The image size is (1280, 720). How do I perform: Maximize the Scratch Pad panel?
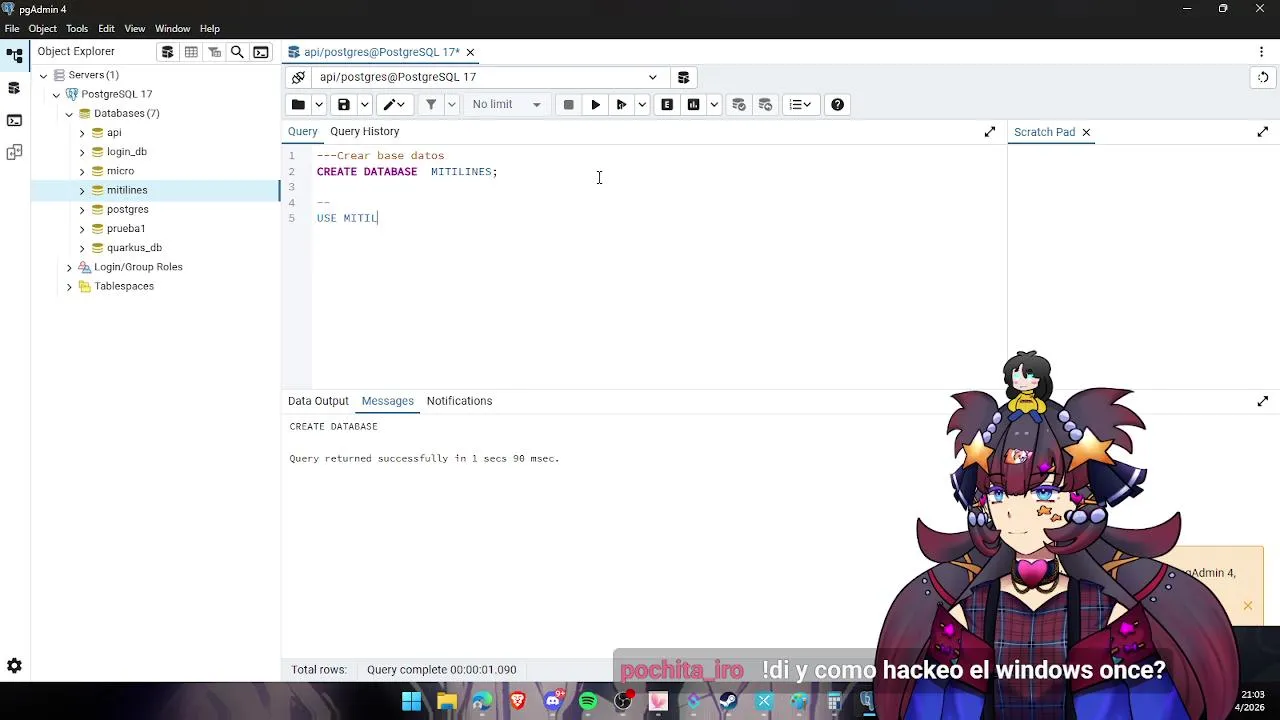1263,132
